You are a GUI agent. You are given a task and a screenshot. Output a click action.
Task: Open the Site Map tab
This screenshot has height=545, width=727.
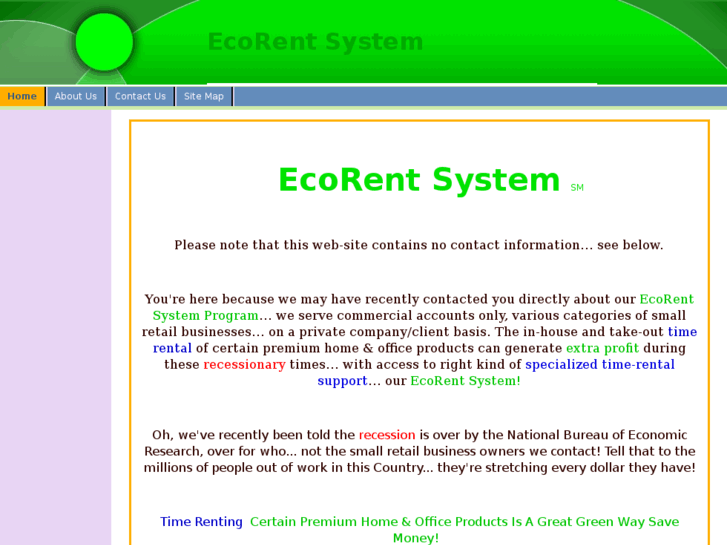[204, 96]
